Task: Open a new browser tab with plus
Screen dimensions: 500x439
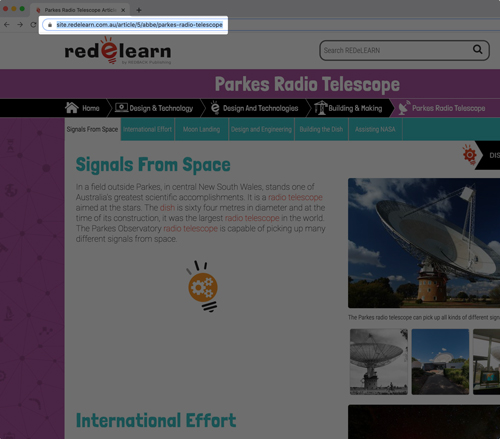Action: click(139, 10)
